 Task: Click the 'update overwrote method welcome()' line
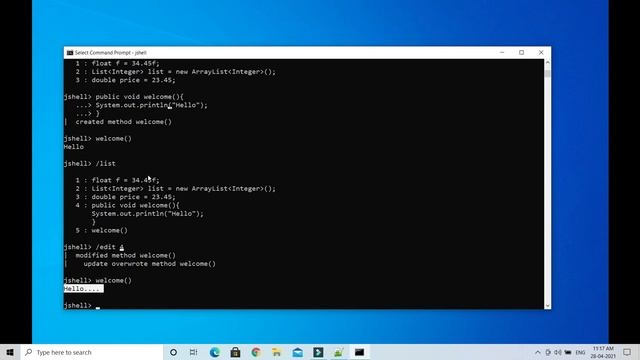(x=149, y=264)
